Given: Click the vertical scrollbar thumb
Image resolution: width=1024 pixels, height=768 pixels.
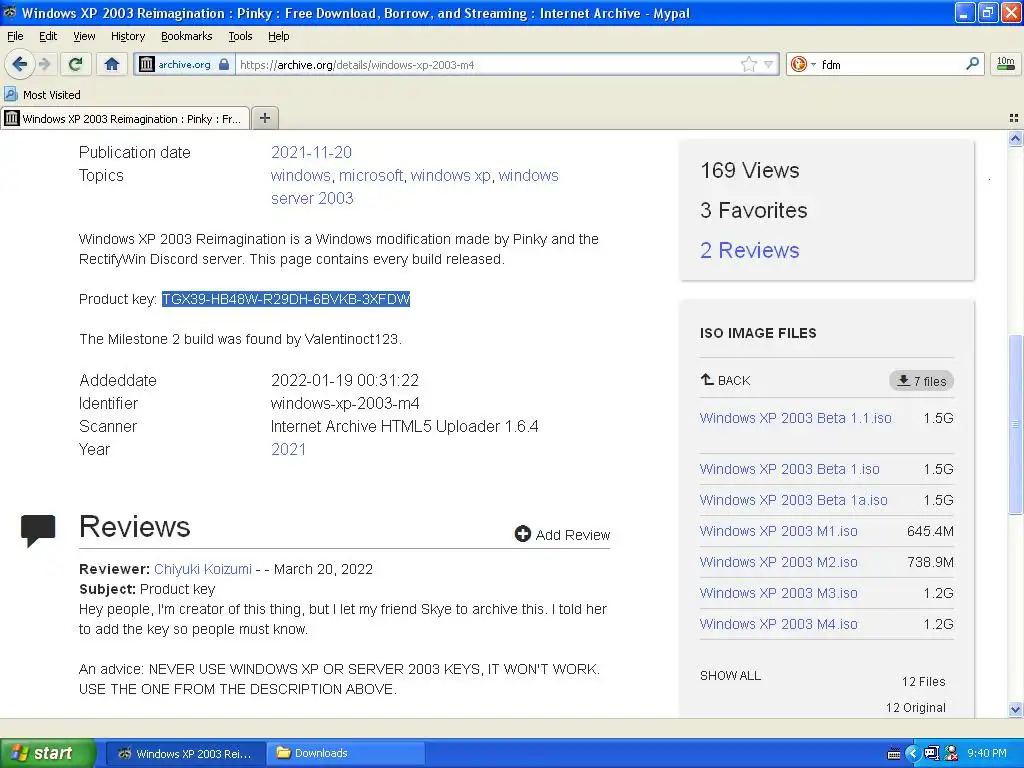Looking at the screenshot, I should pos(1015,423).
